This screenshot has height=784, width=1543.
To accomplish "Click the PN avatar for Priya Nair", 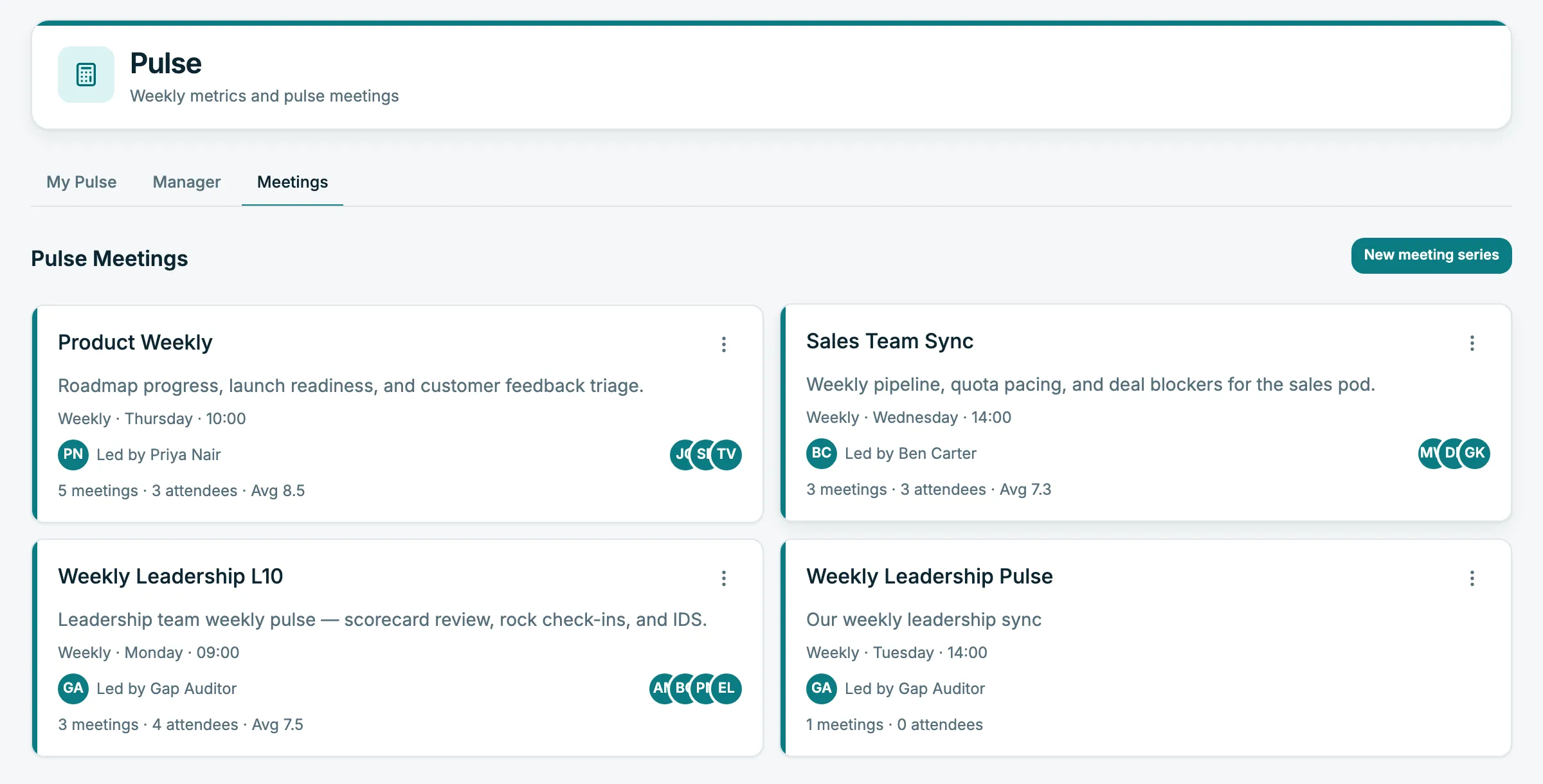I will pyautogui.click(x=73, y=455).
